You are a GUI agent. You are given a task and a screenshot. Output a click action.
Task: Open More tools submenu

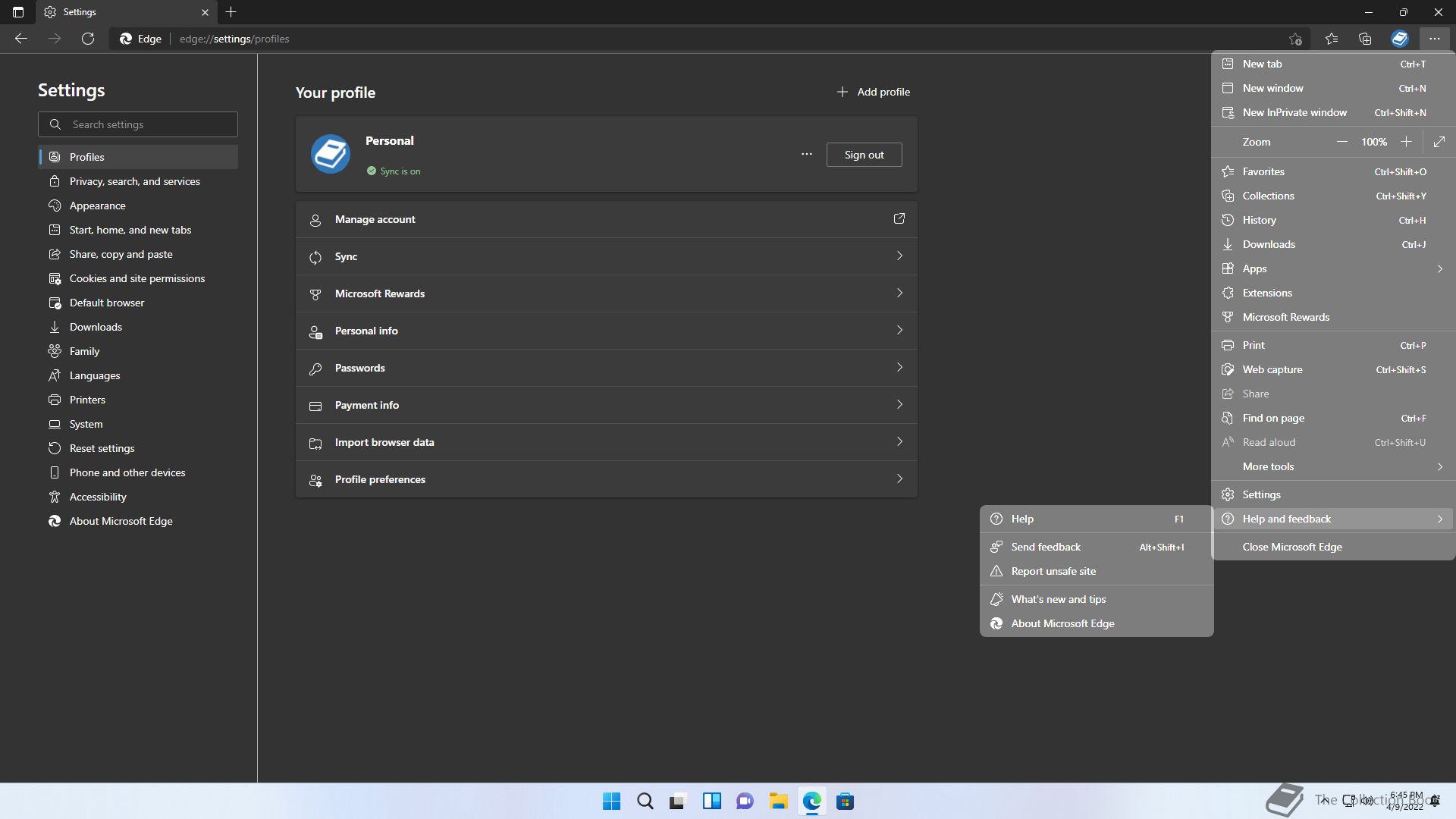point(1333,466)
